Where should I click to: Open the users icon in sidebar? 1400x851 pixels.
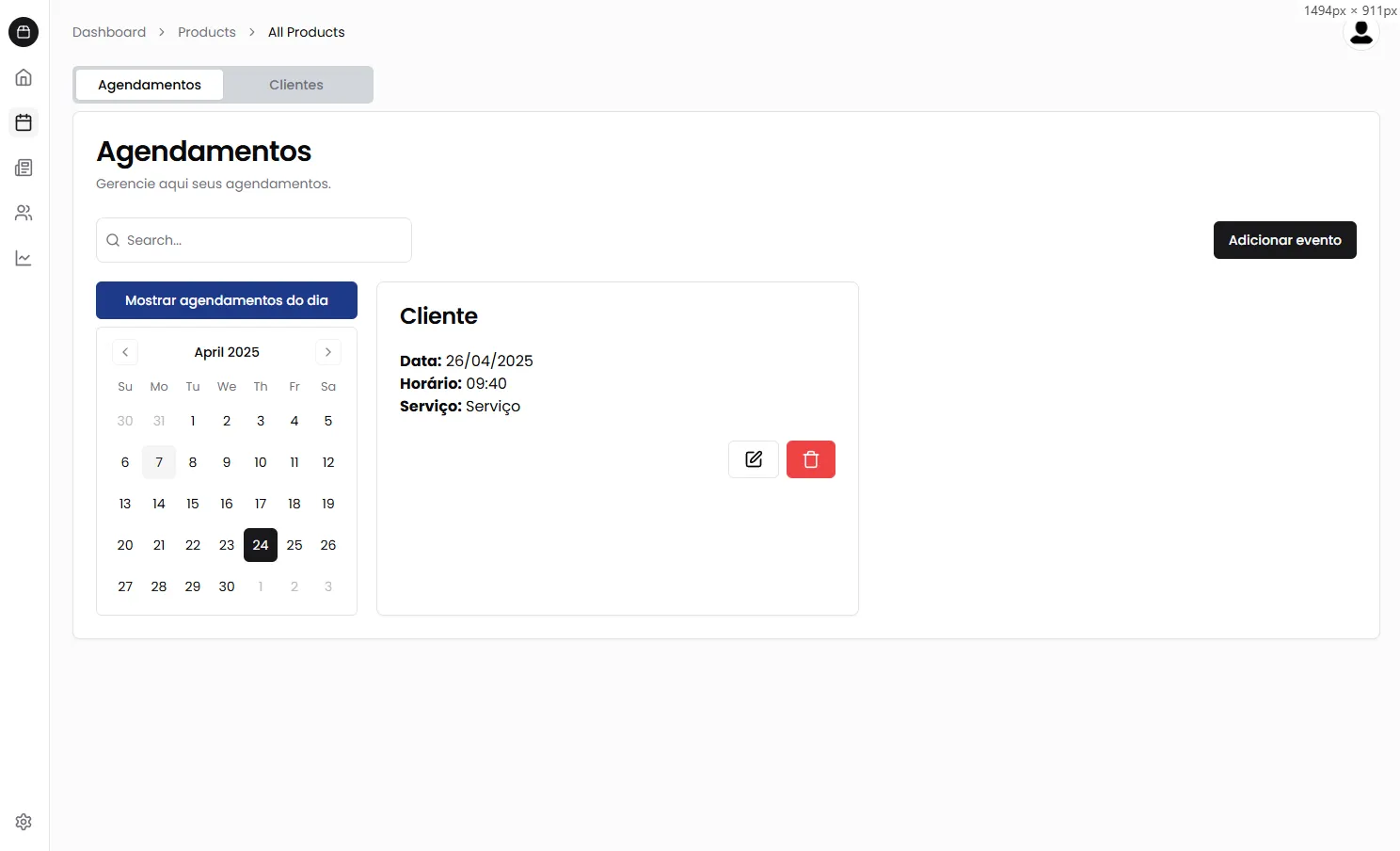[x=24, y=213]
